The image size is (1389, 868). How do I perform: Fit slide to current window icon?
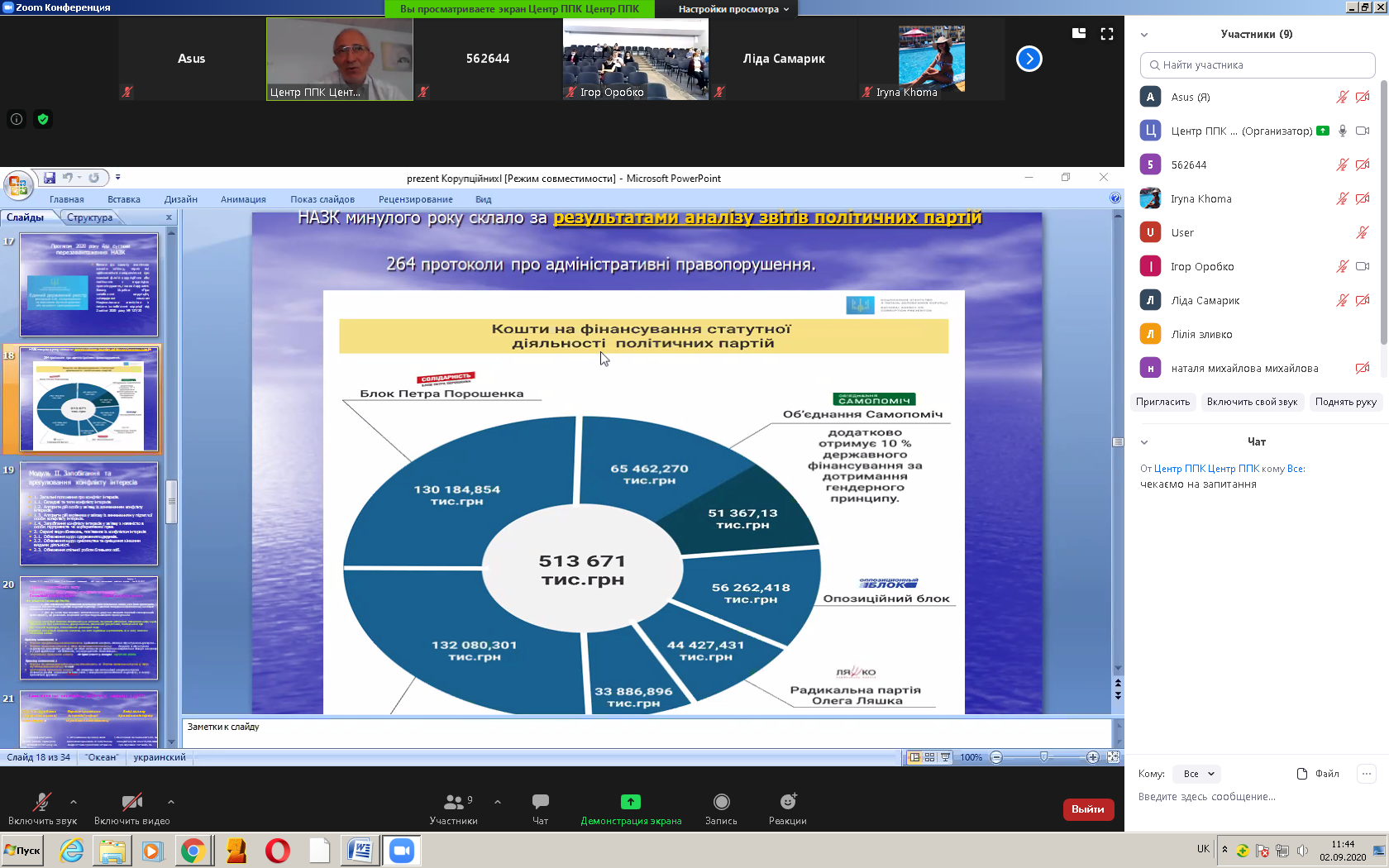[1114, 757]
